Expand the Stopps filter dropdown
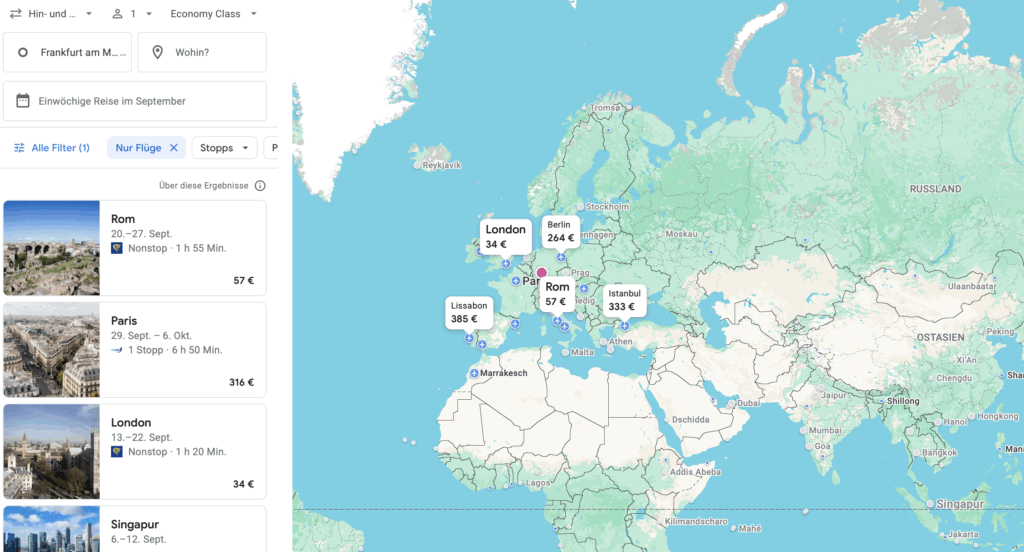 coord(224,148)
